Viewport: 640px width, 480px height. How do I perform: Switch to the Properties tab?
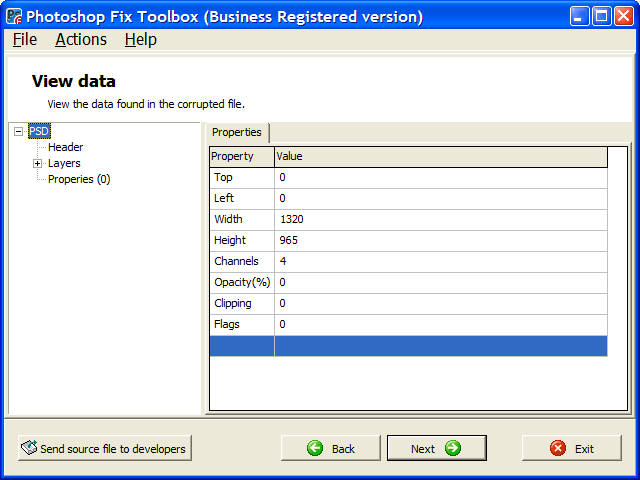click(x=237, y=132)
